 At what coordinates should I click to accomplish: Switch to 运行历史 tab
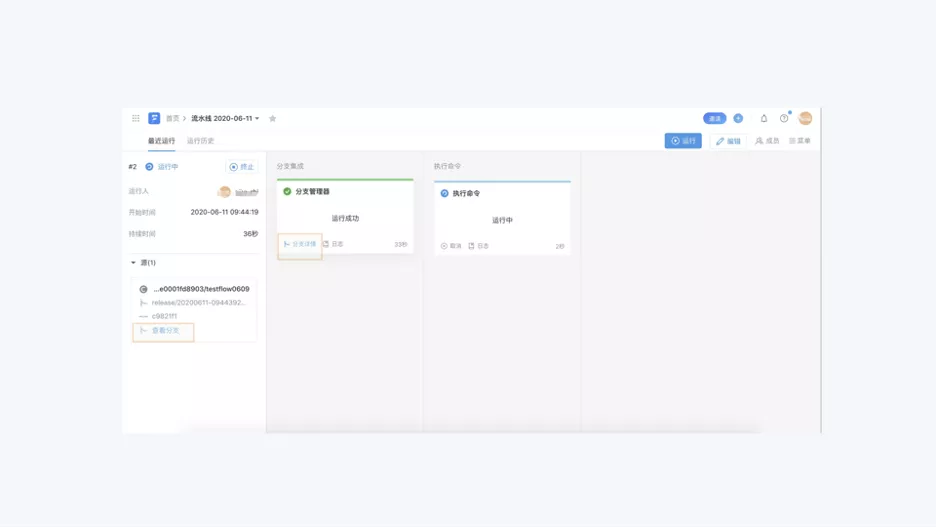tap(200, 141)
